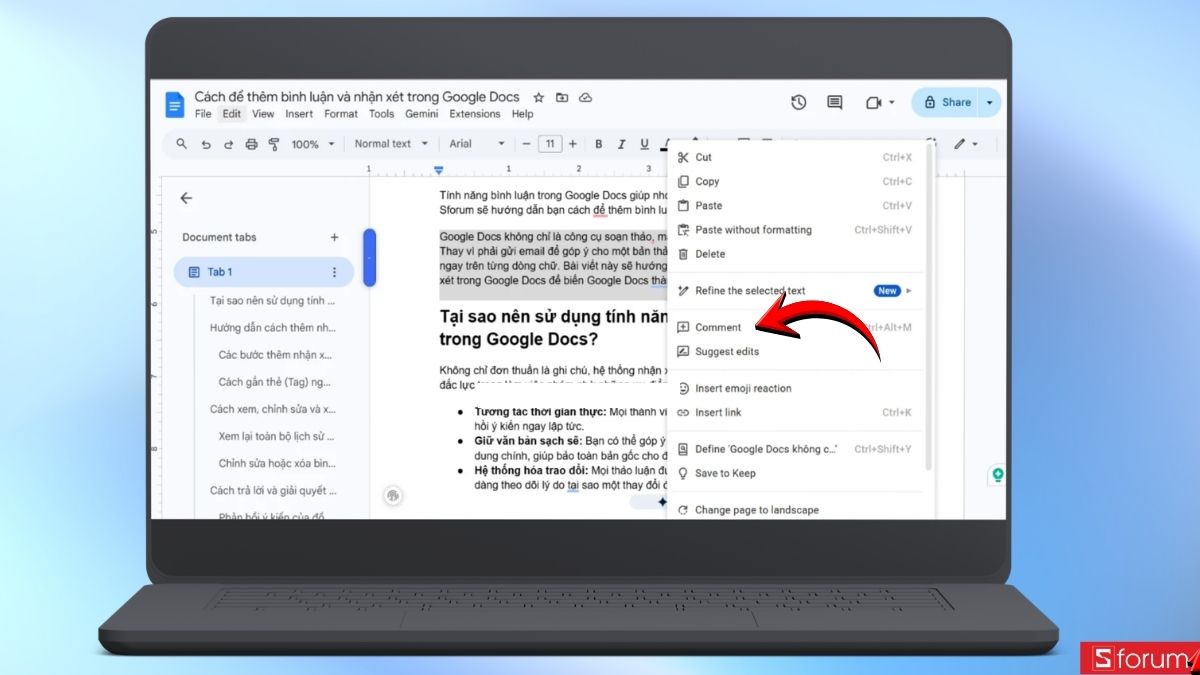Undo the last action

click(206, 144)
